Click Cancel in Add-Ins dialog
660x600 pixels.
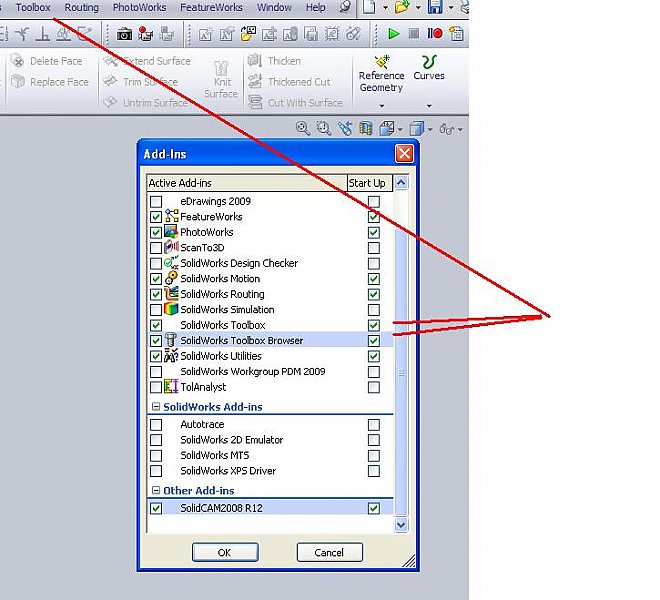pos(330,552)
